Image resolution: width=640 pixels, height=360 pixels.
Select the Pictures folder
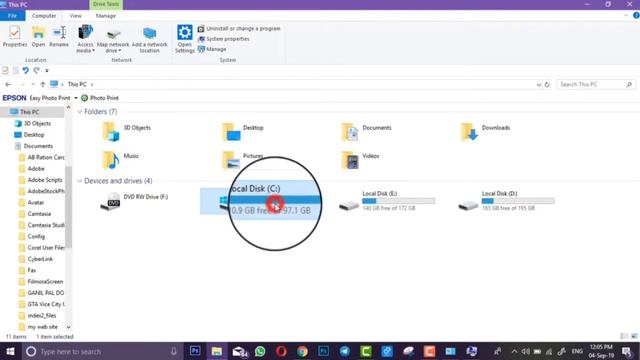click(243, 160)
